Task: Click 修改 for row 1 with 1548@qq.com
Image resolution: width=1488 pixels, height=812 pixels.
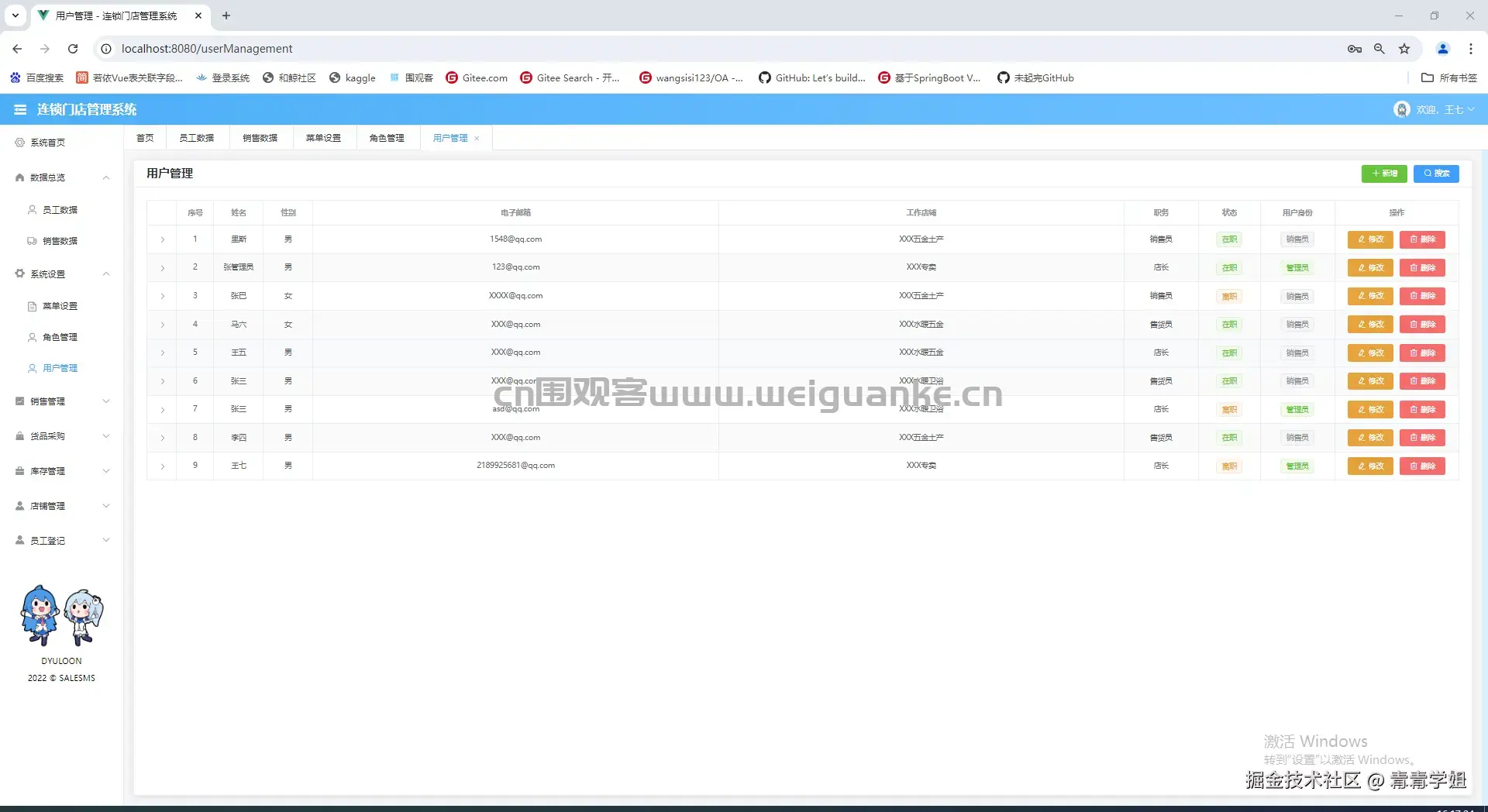Action: point(1370,239)
